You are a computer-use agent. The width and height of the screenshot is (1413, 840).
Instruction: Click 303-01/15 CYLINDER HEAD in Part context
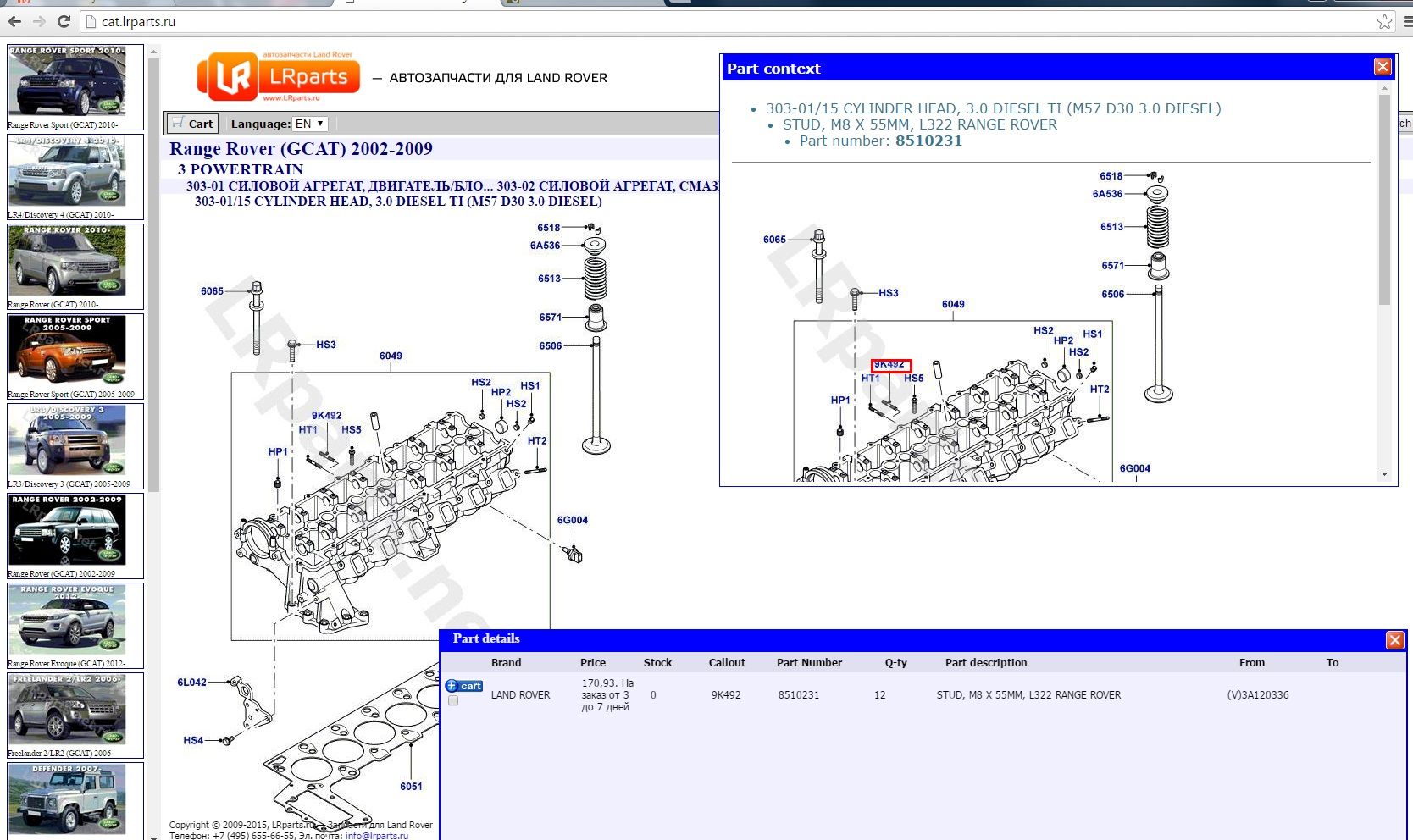click(x=994, y=108)
